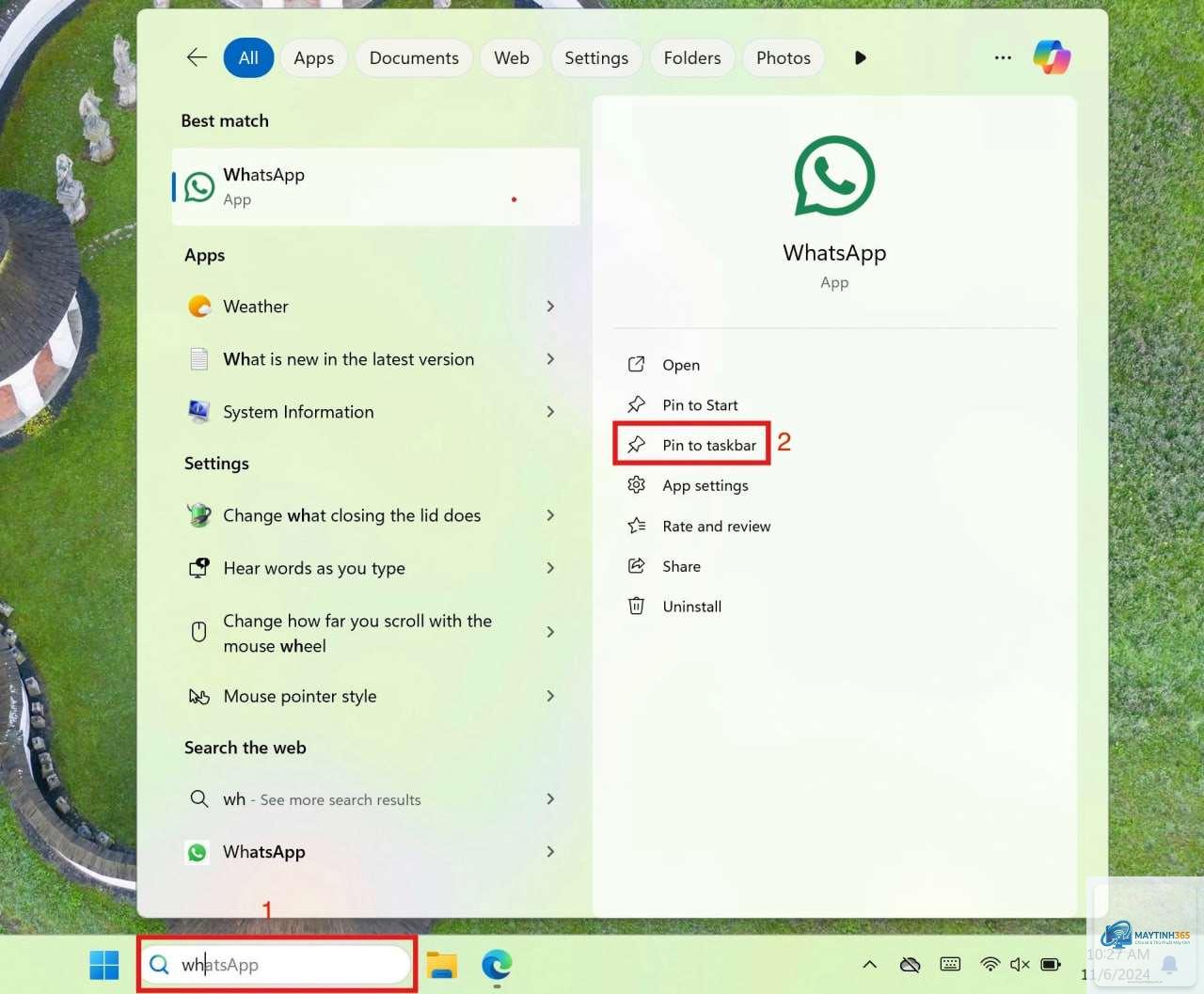This screenshot has height=994, width=1204.
Task: Expand the mouse wheel scroll setting chevron
Action: [x=551, y=632]
